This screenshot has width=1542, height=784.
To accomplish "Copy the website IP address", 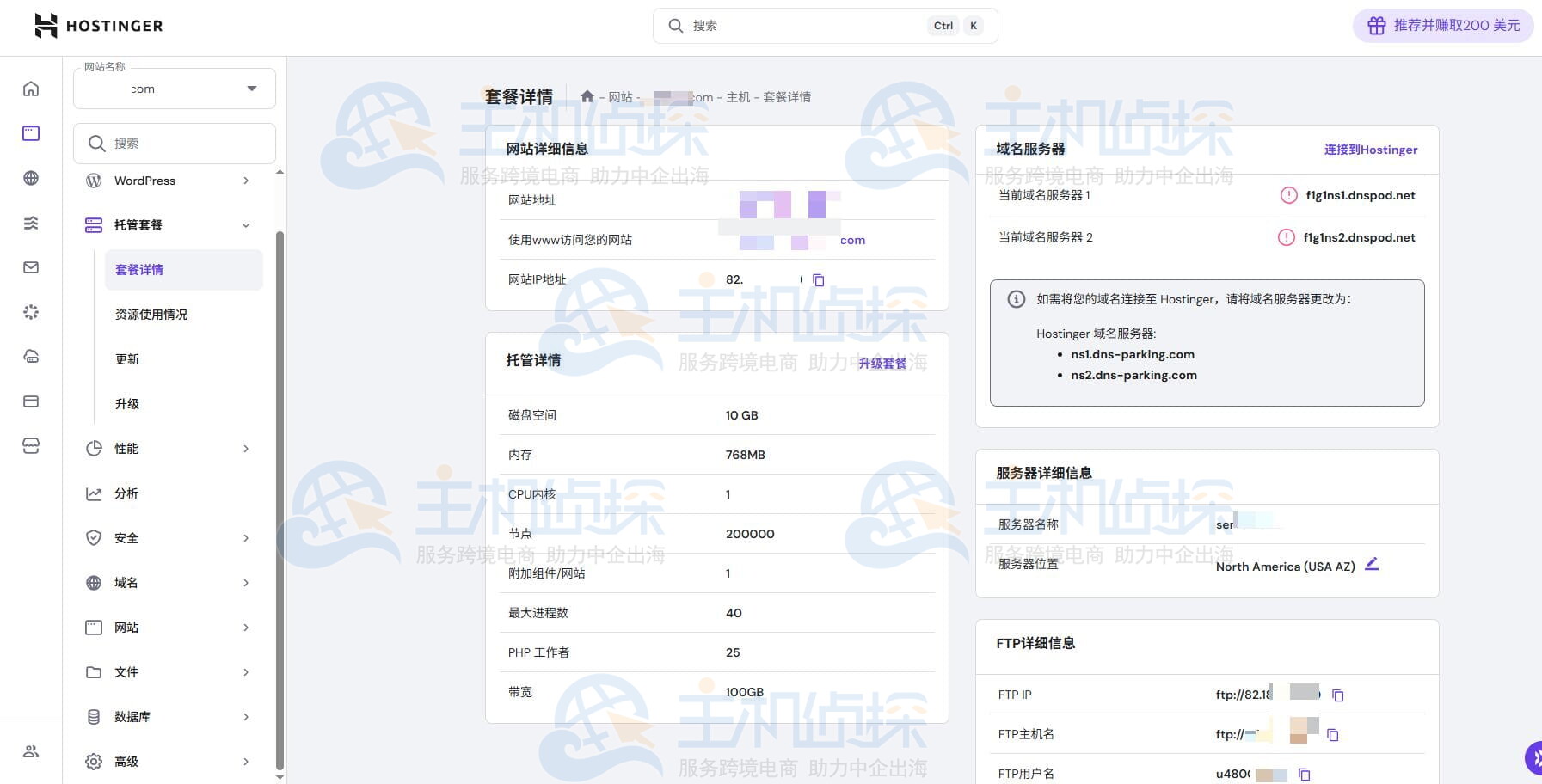I will [x=819, y=280].
